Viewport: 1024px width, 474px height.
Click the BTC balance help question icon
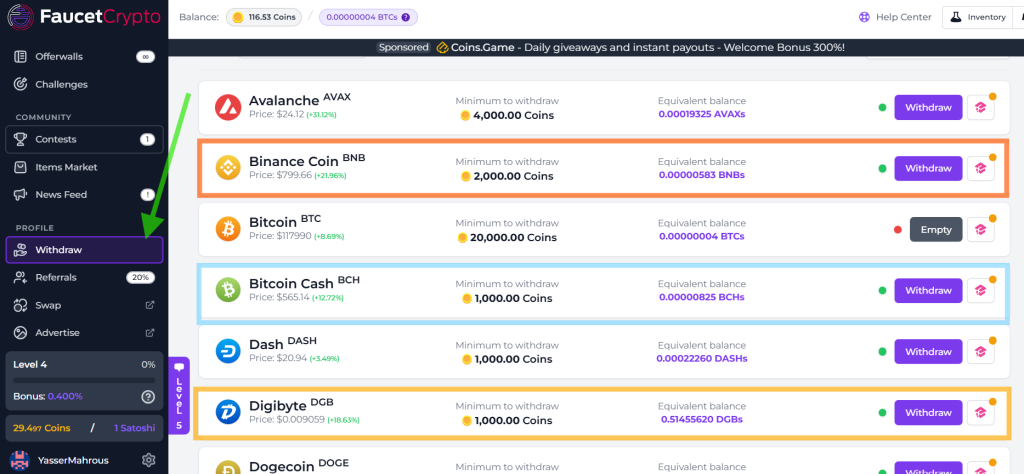click(x=406, y=18)
